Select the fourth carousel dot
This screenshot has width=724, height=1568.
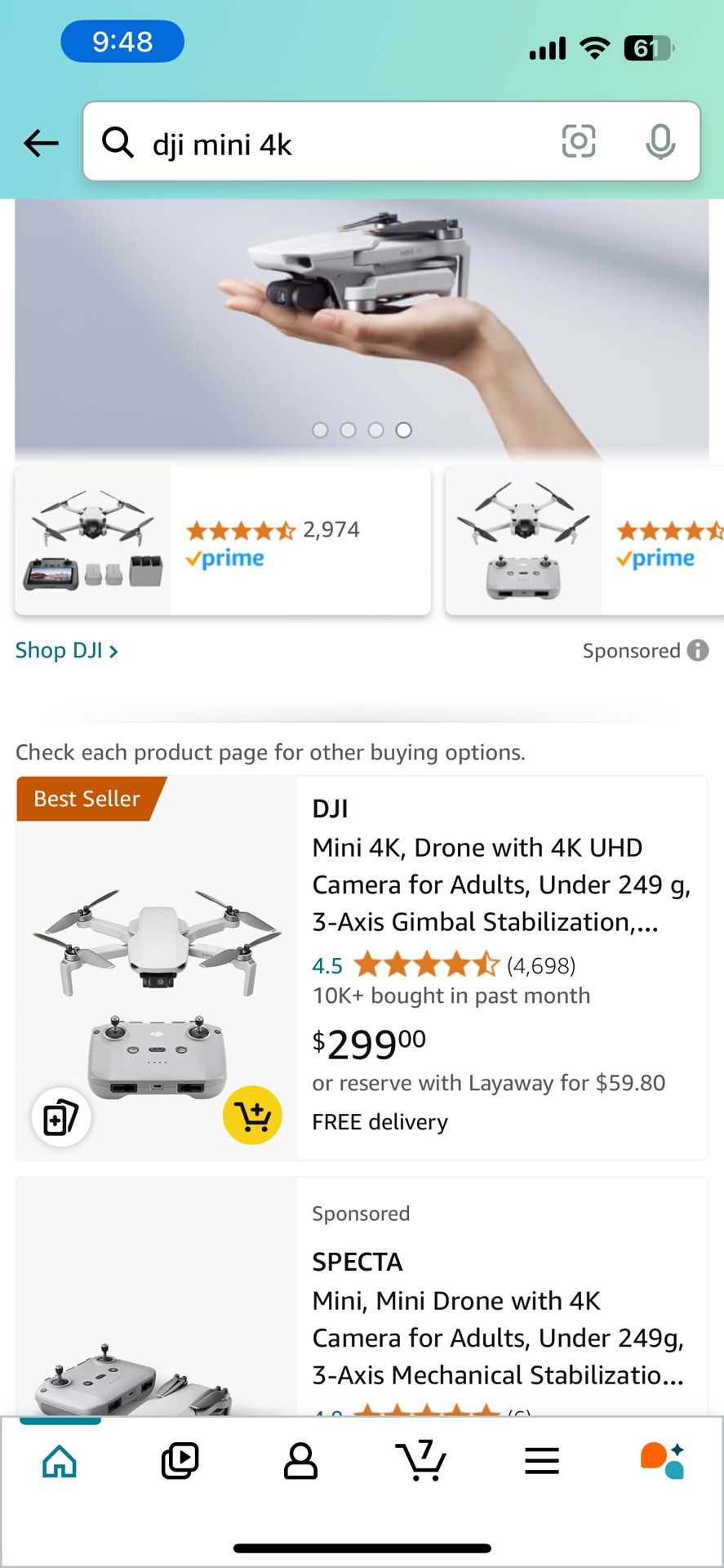click(404, 430)
